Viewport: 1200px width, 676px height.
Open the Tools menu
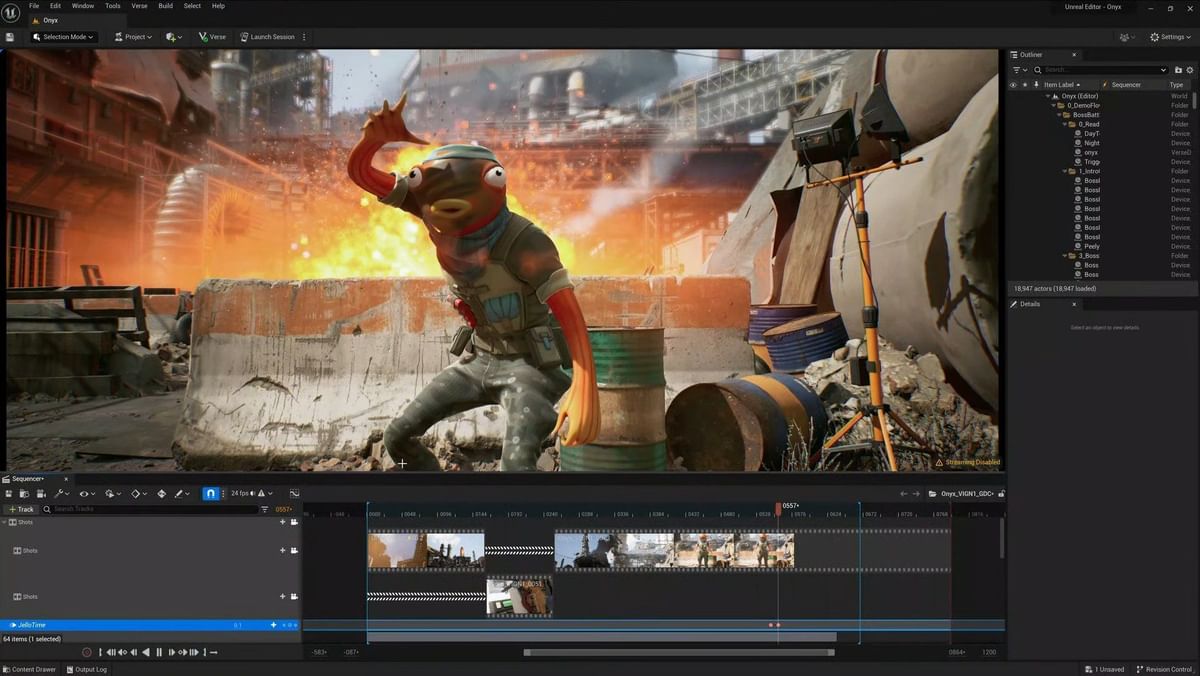(111, 6)
